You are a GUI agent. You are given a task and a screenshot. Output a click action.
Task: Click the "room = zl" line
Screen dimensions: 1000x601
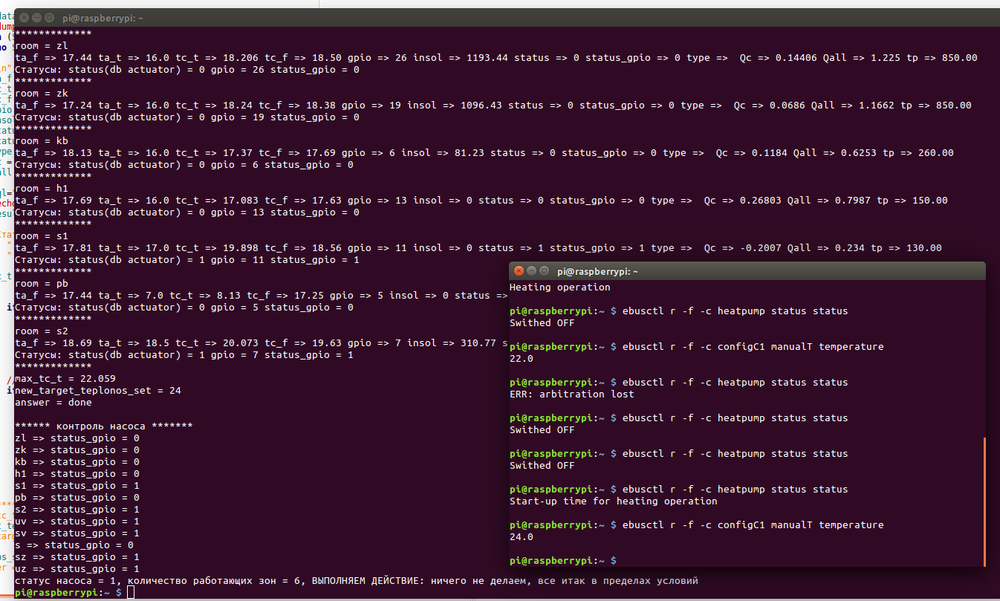pyautogui.click(x=41, y=46)
